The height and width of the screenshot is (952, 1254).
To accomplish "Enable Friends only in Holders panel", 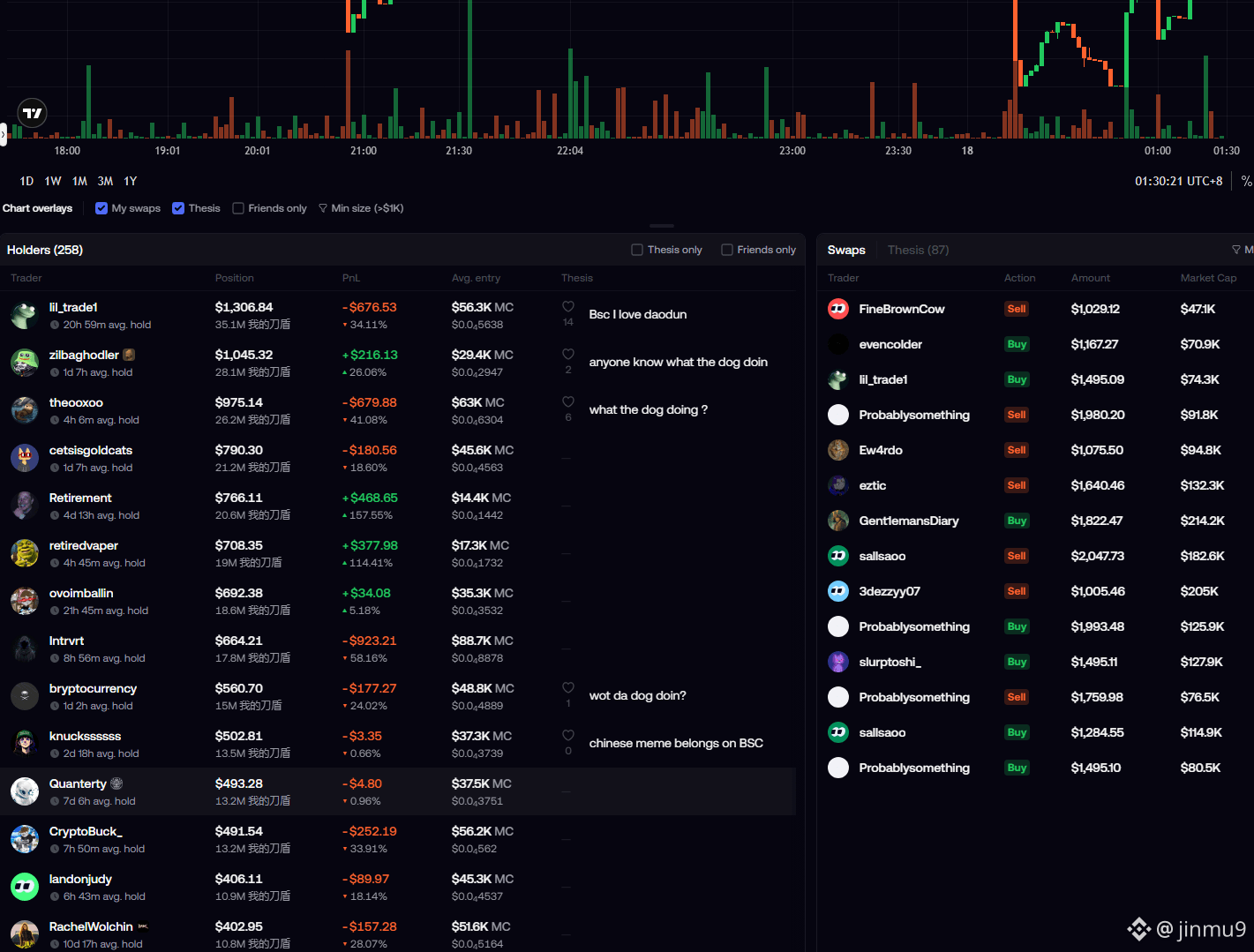I will point(727,250).
